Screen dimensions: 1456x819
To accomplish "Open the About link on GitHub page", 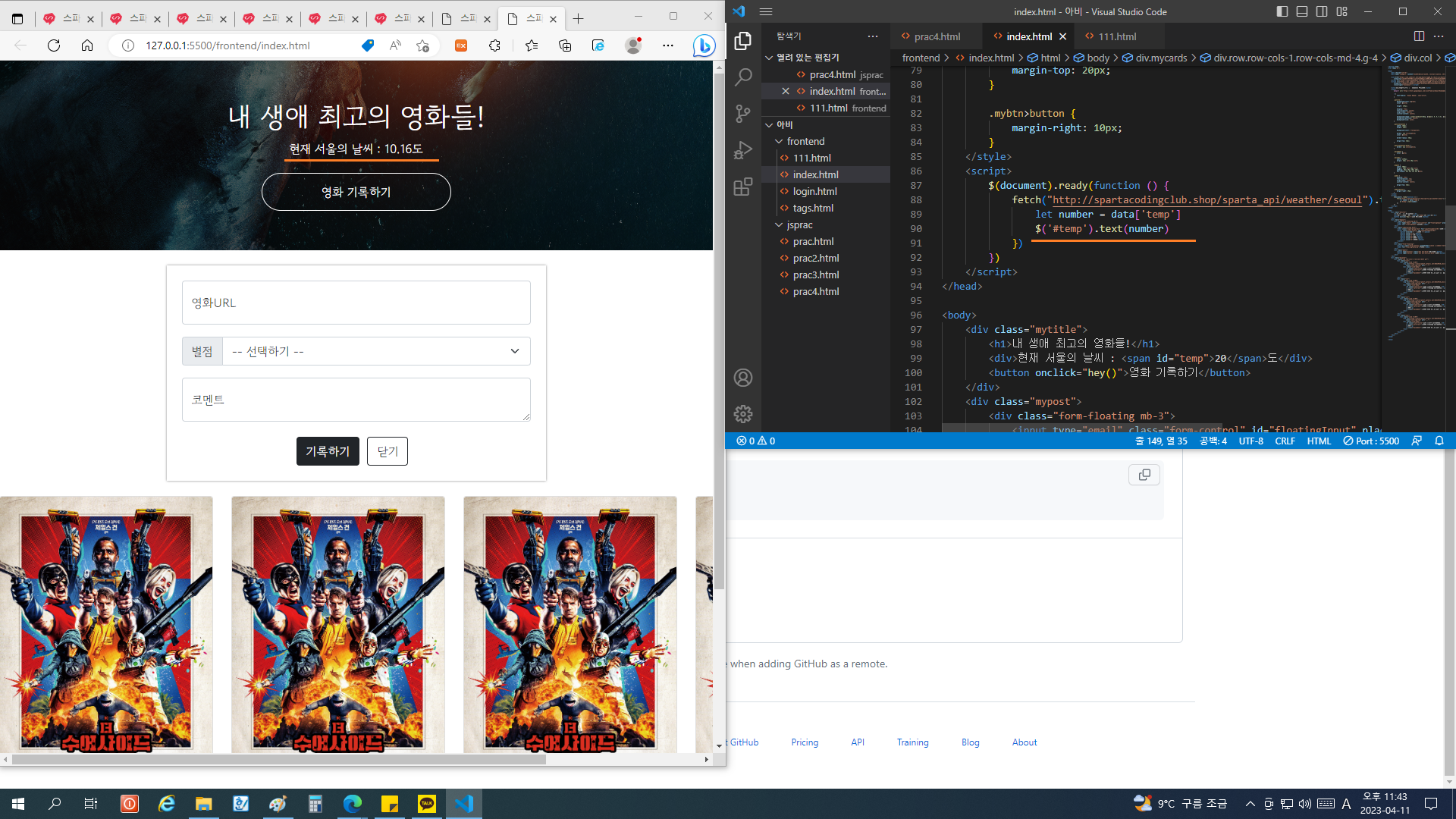I will click(x=1025, y=742).
